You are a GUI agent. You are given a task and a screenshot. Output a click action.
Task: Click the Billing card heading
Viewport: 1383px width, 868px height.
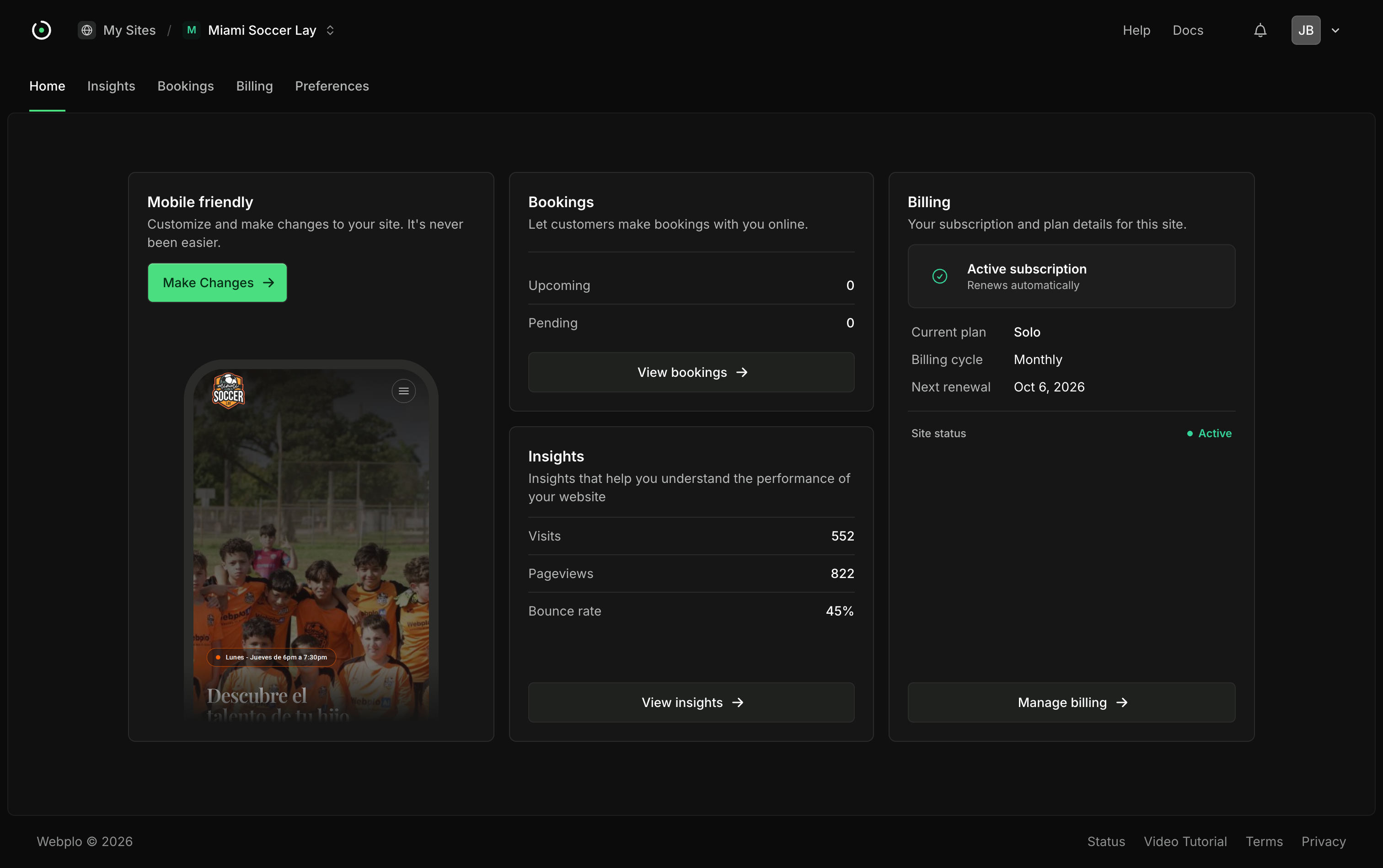click(x=928, y=202)
